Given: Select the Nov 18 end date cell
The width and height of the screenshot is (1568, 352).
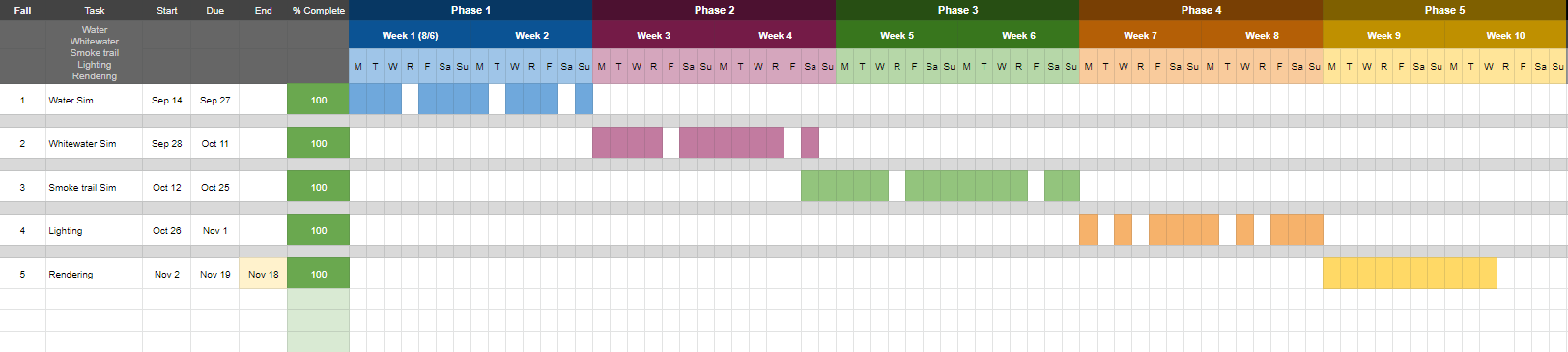Looking at the screenshot, I should (x=263, y=274).
